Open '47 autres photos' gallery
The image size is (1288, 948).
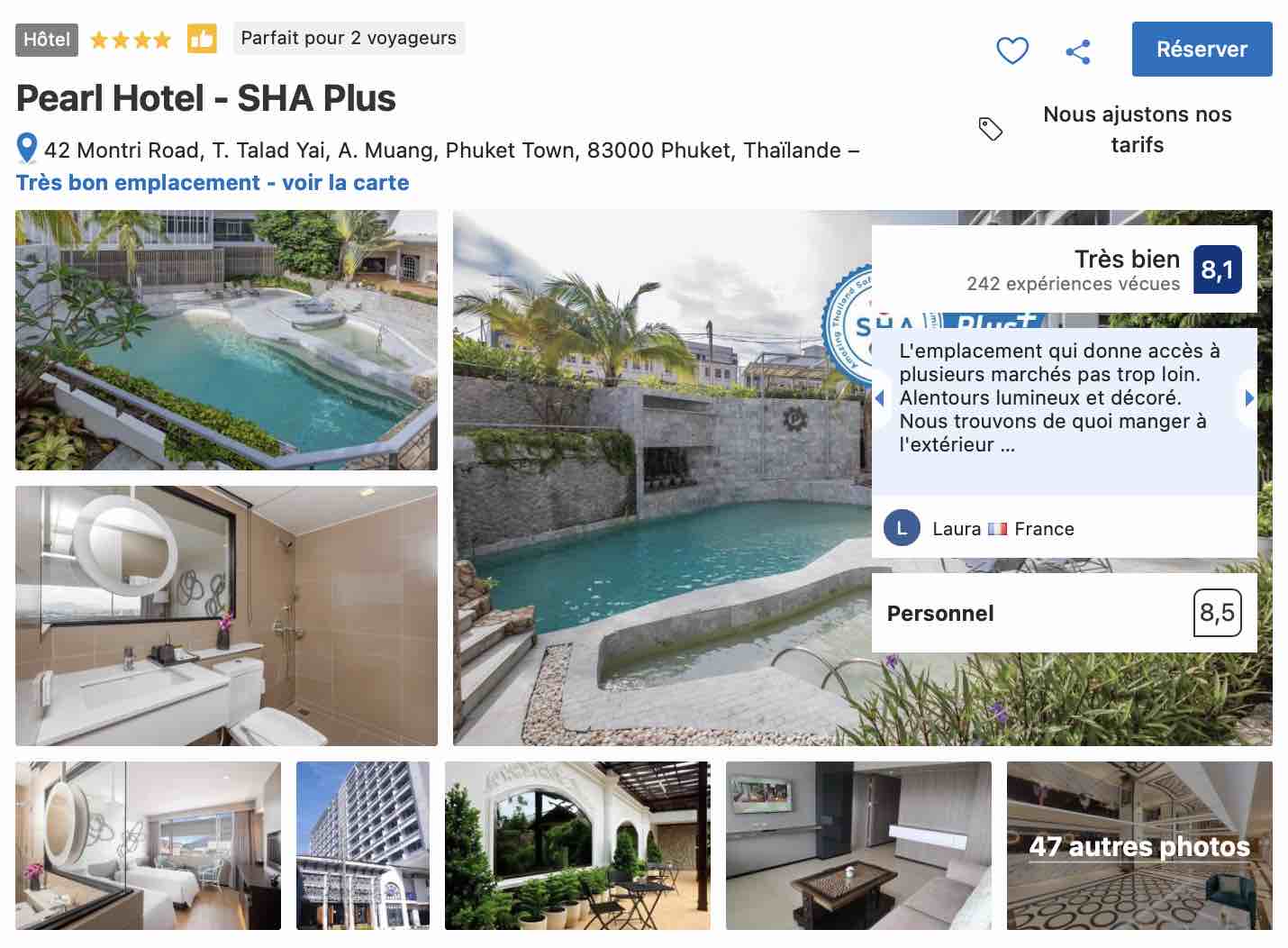pos(1139,845)
